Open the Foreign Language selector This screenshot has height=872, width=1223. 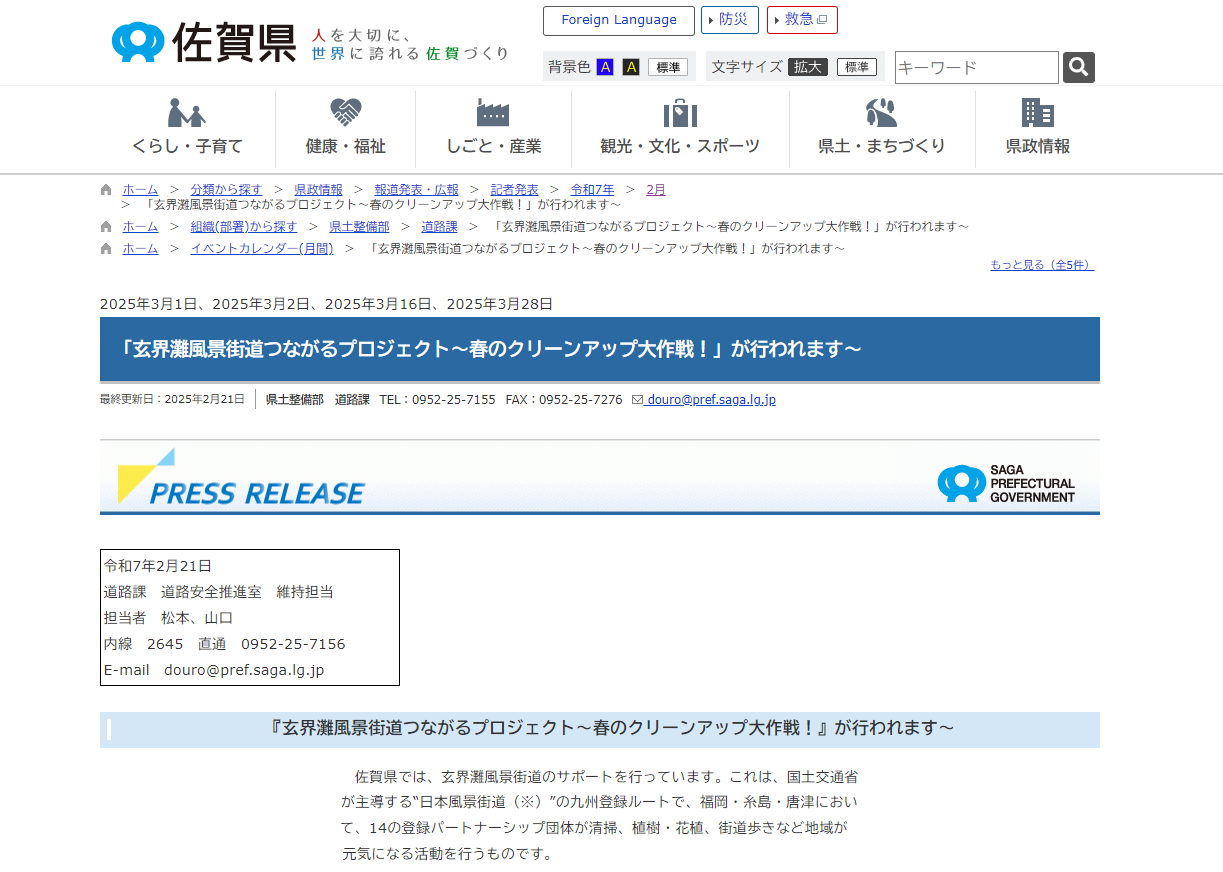(x=618, y=20)
